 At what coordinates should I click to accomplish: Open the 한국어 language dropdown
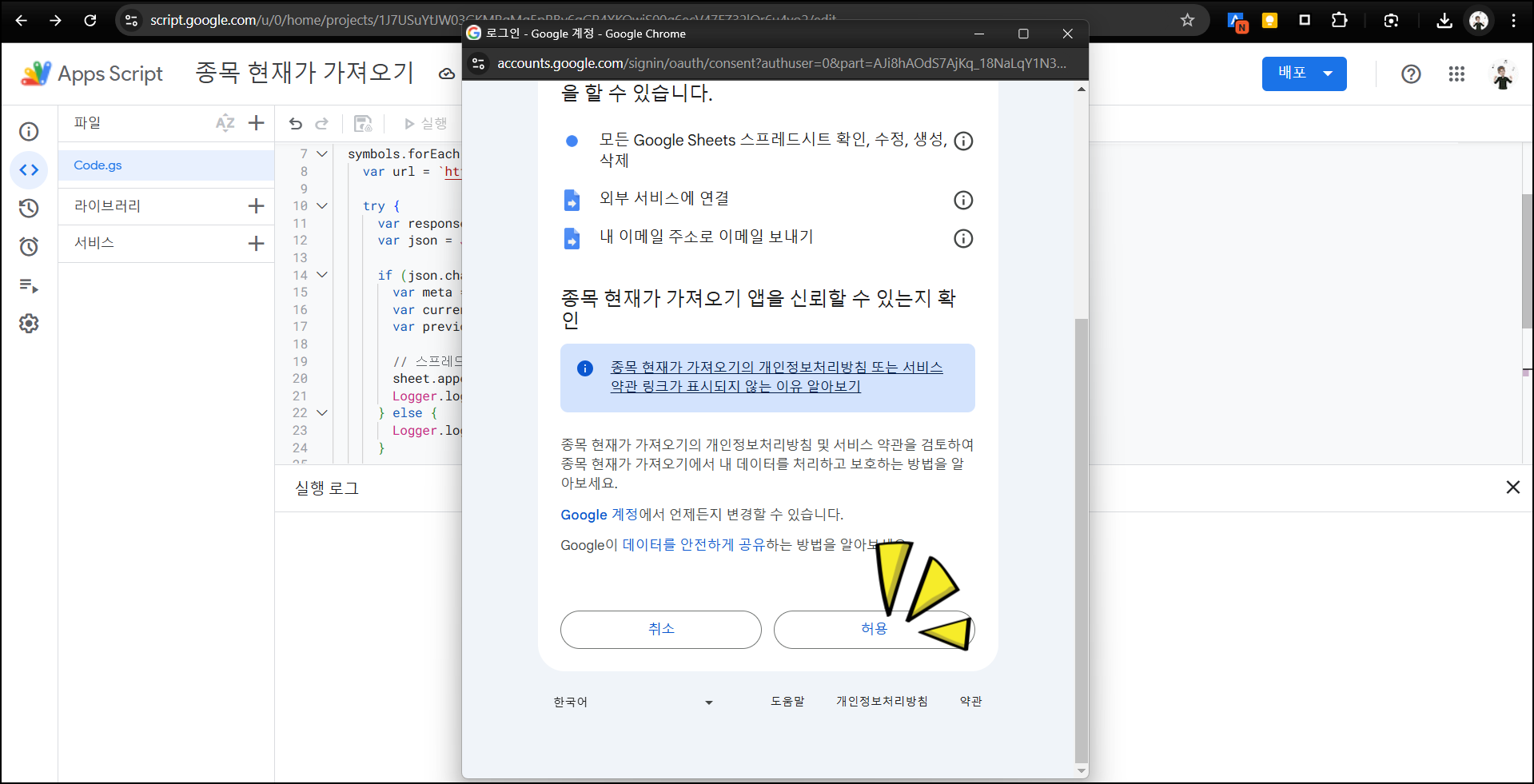(x=633, y=702)
